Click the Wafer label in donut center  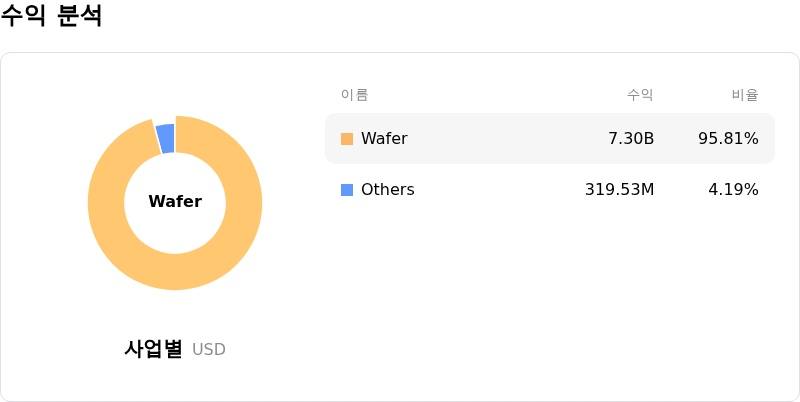click(x=175, y=202)
